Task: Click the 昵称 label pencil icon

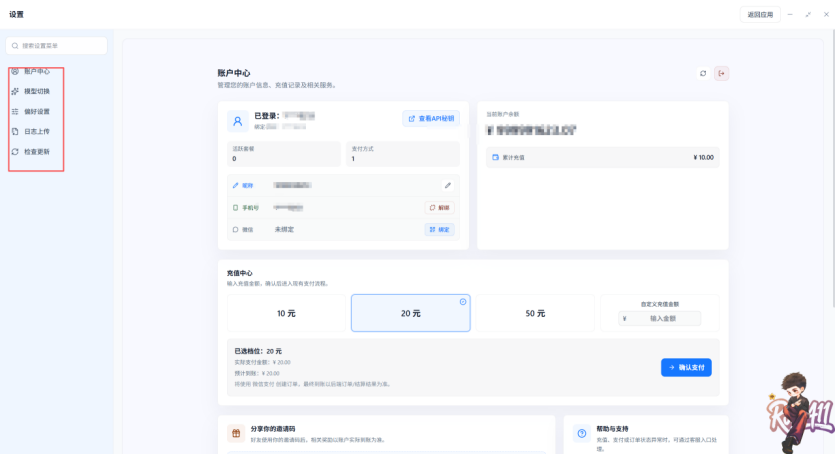Action: point(235,186)
